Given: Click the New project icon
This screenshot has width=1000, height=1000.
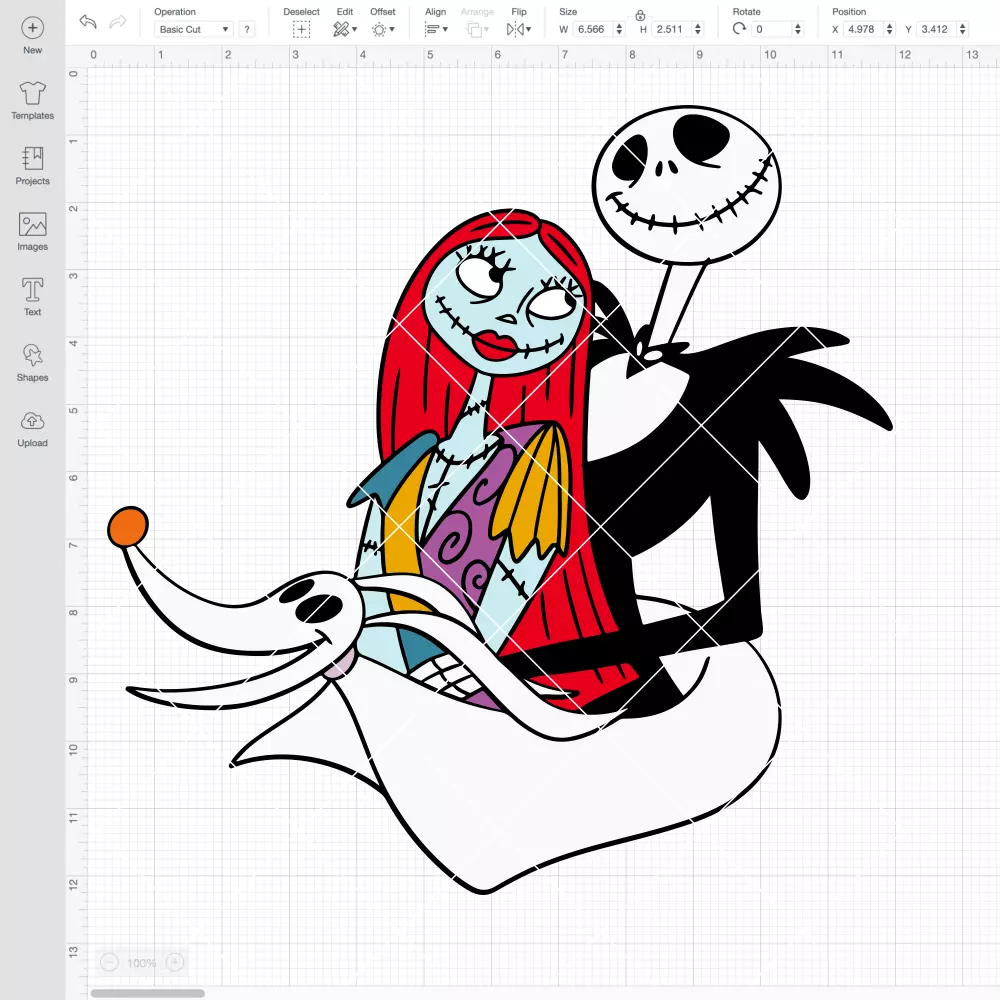Looking at the screenshot, I should (33, 28).
